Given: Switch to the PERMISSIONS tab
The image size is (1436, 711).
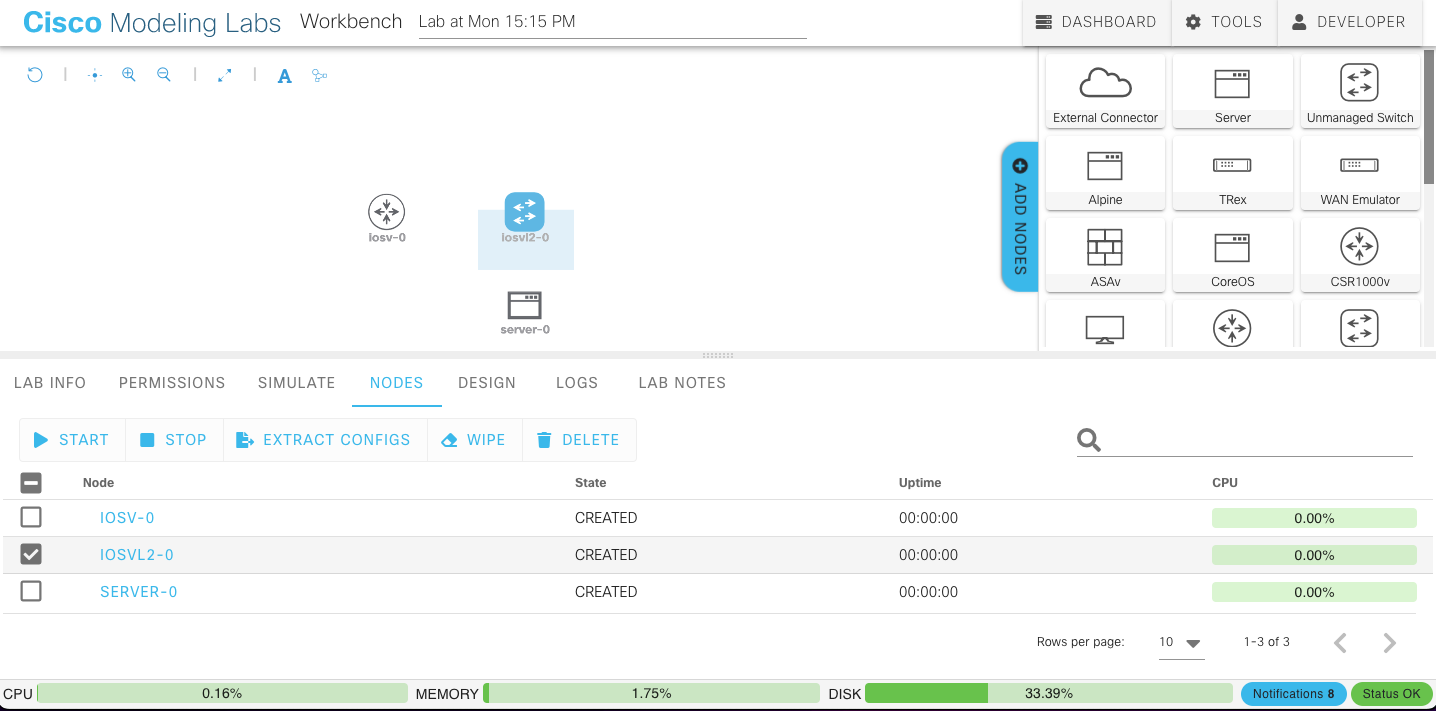Looking at the screenshot, I should 172,383.
